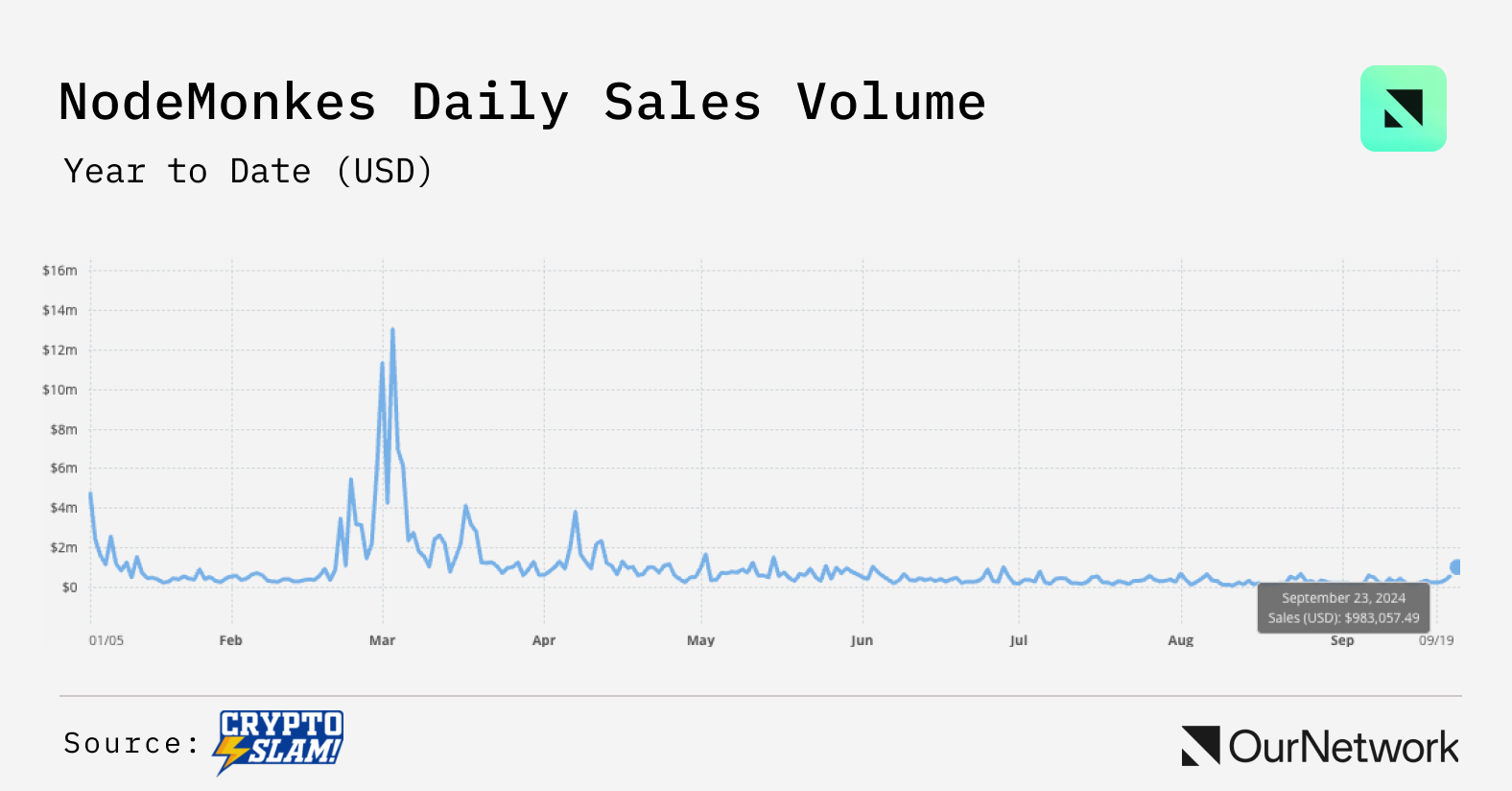The height and width of the screenshot is (791, 1512).
Task: Click the green OurNetwork logo badge
Action: 1403,108
